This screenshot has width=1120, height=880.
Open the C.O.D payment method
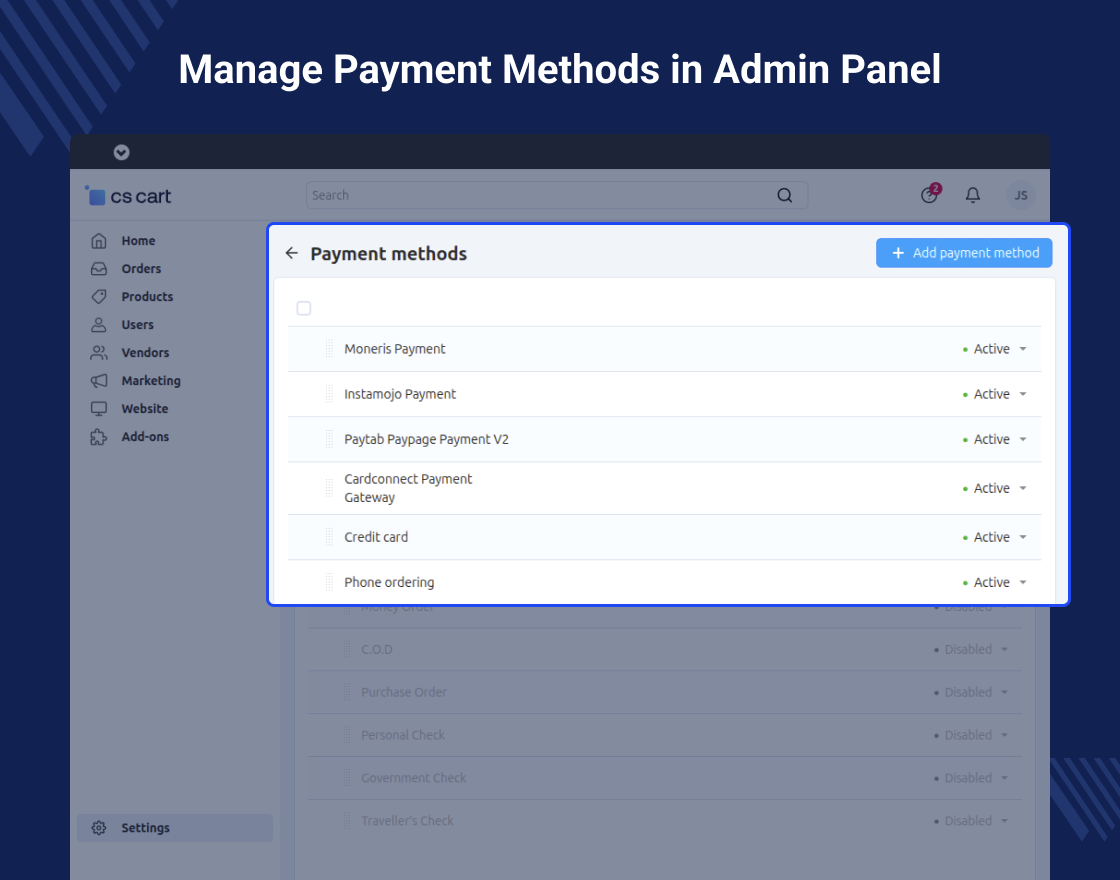point(376,649)
